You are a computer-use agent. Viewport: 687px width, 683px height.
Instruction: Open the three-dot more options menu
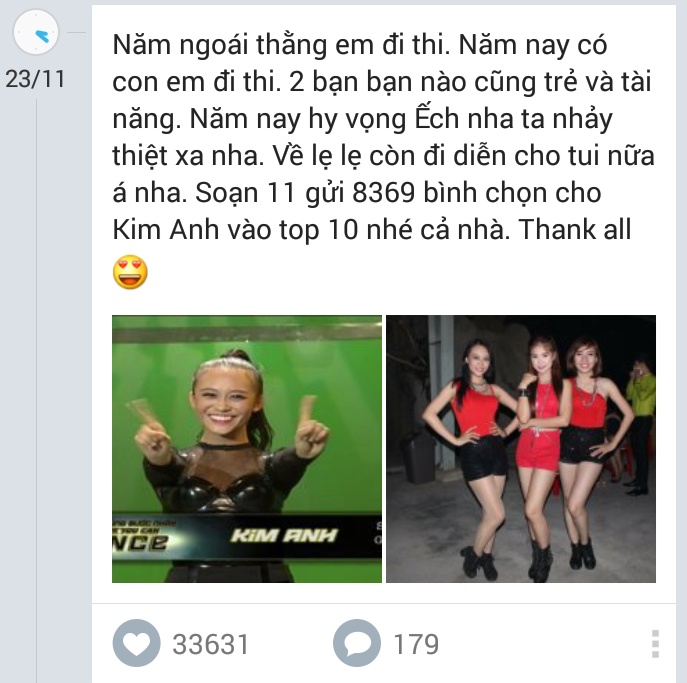point(655,644)
